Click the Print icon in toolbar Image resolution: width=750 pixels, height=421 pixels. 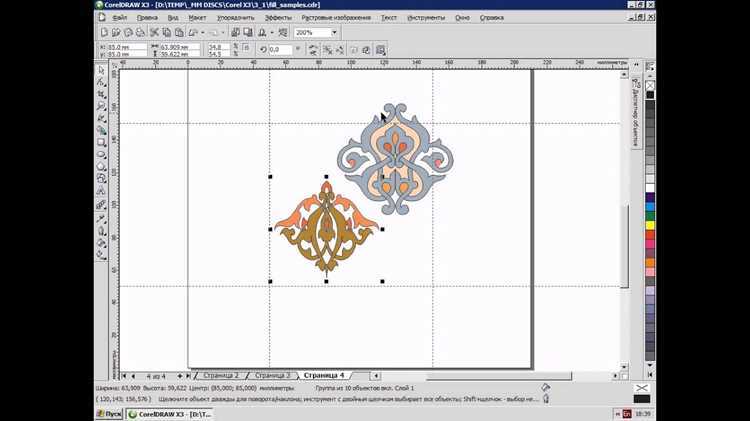140,33
